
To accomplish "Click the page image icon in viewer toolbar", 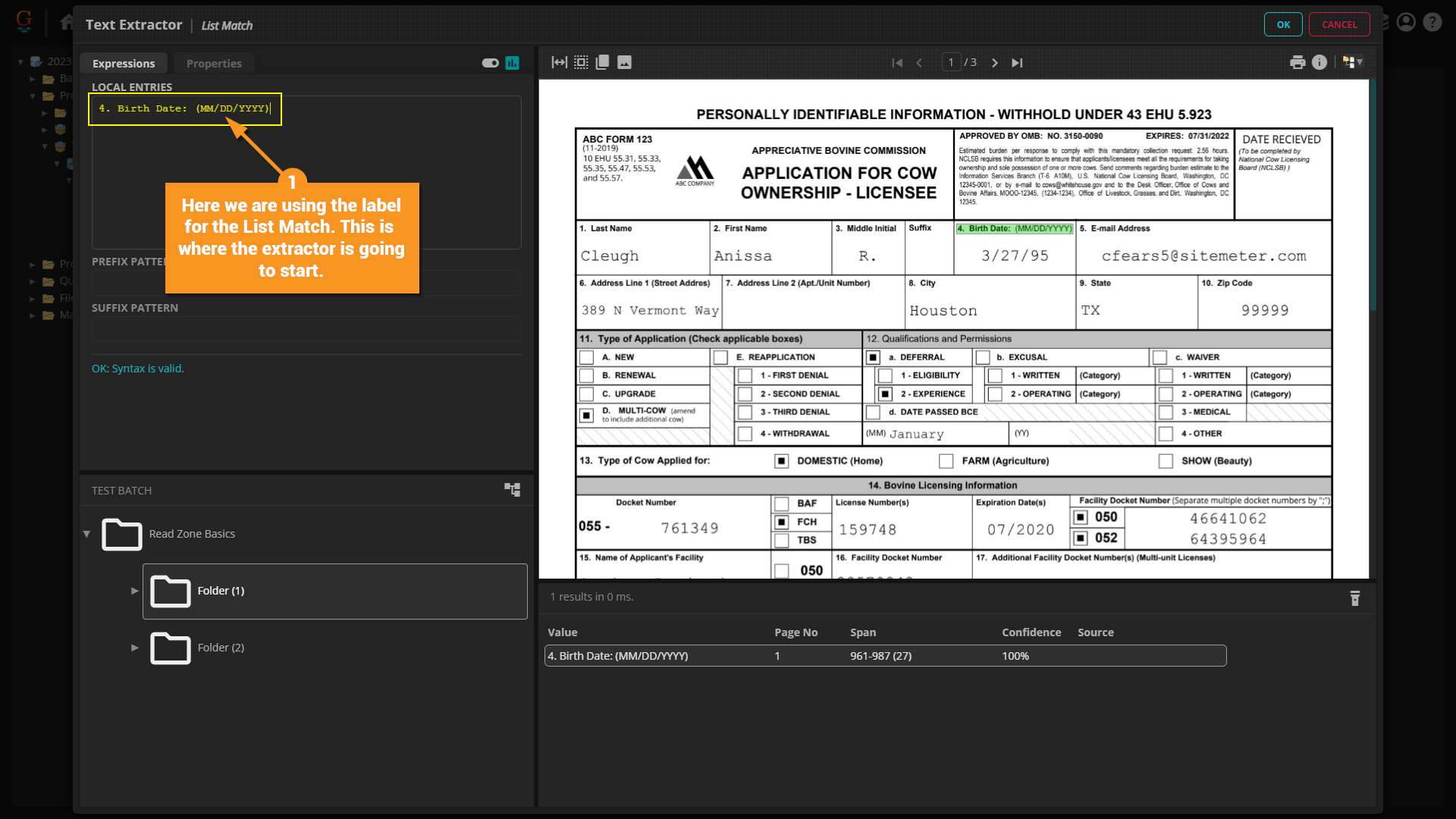I will [x=624, y=63].
